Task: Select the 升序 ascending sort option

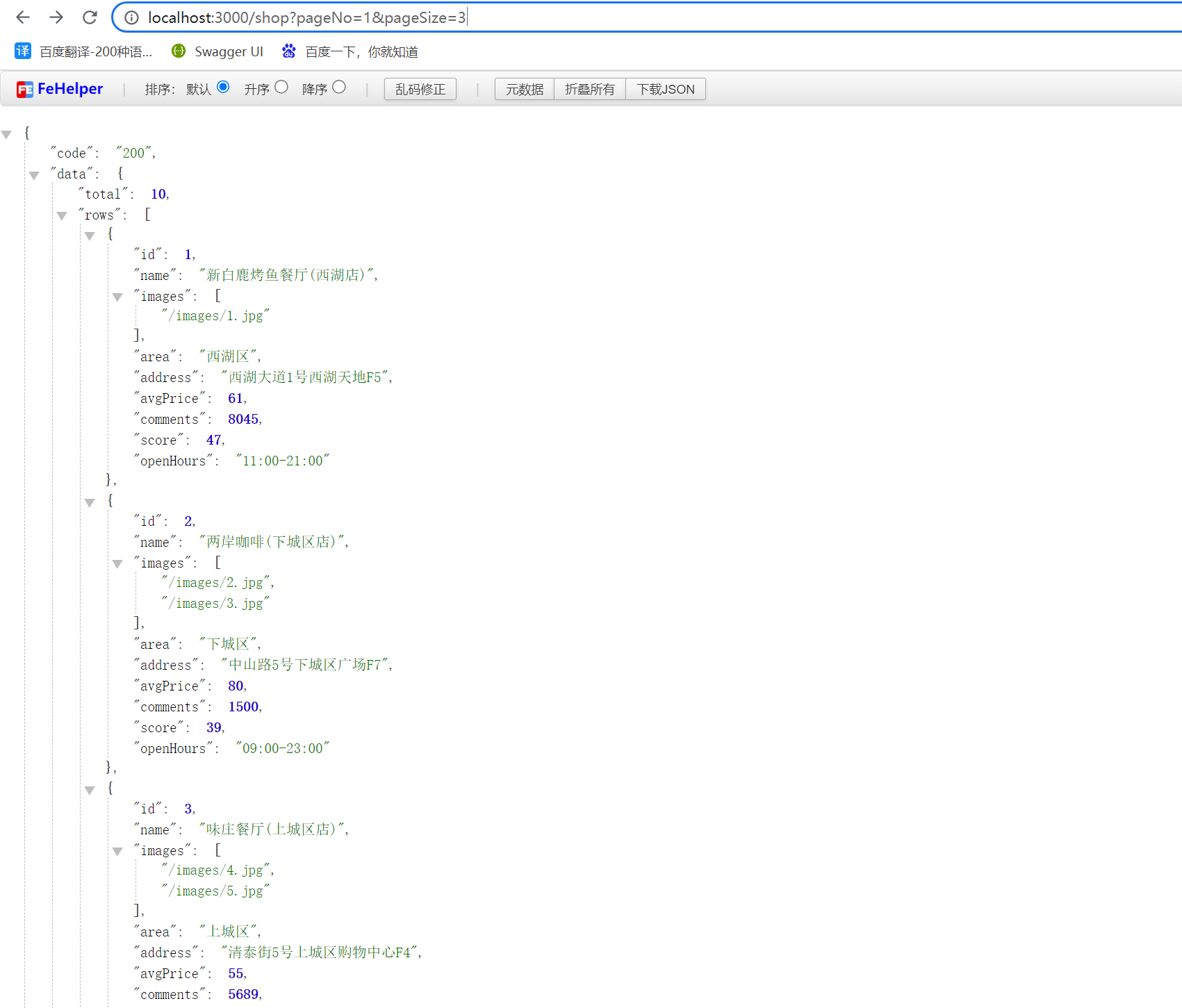Action: click(x=281, y=87)
